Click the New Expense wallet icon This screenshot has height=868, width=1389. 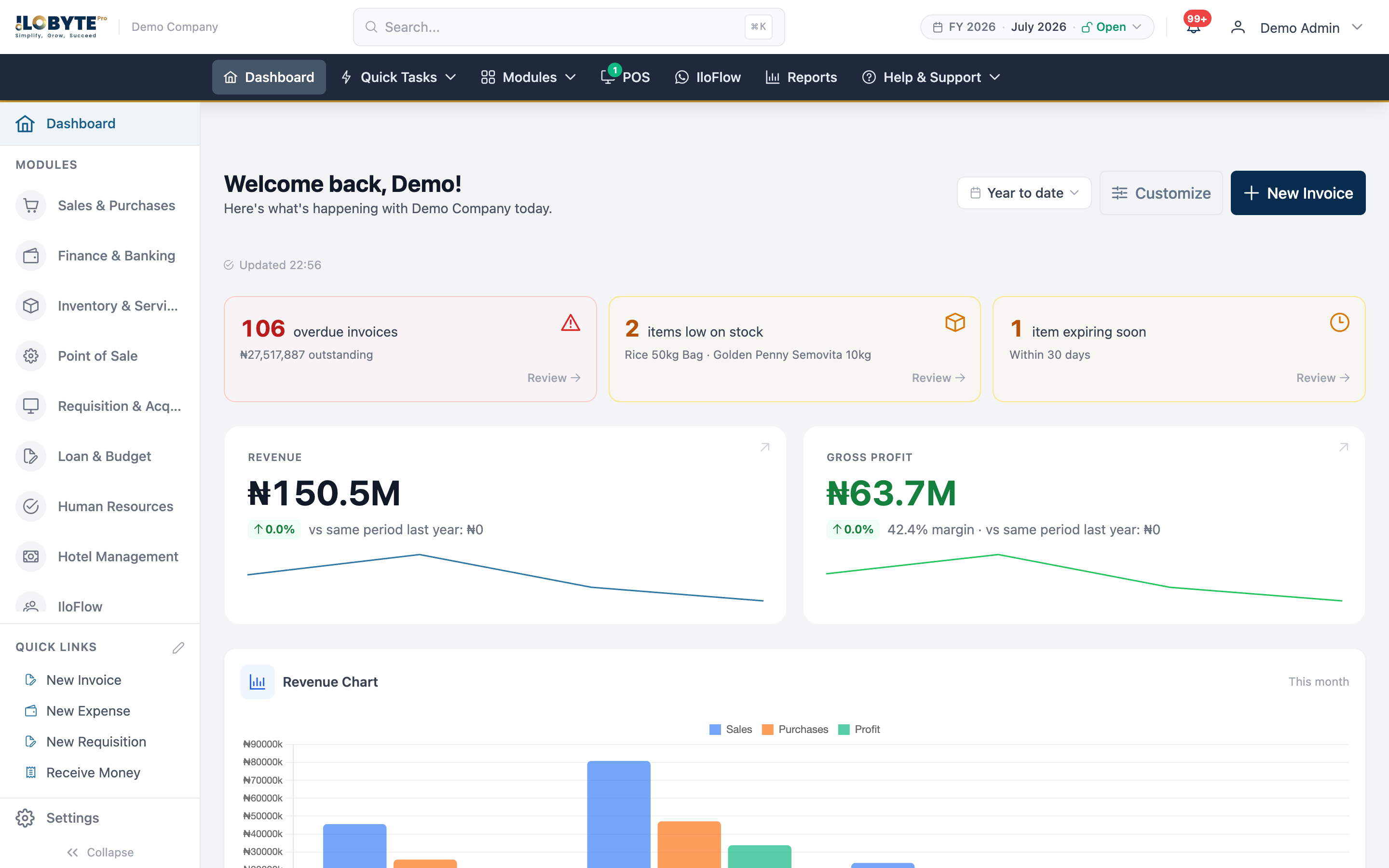click(31, 711)
